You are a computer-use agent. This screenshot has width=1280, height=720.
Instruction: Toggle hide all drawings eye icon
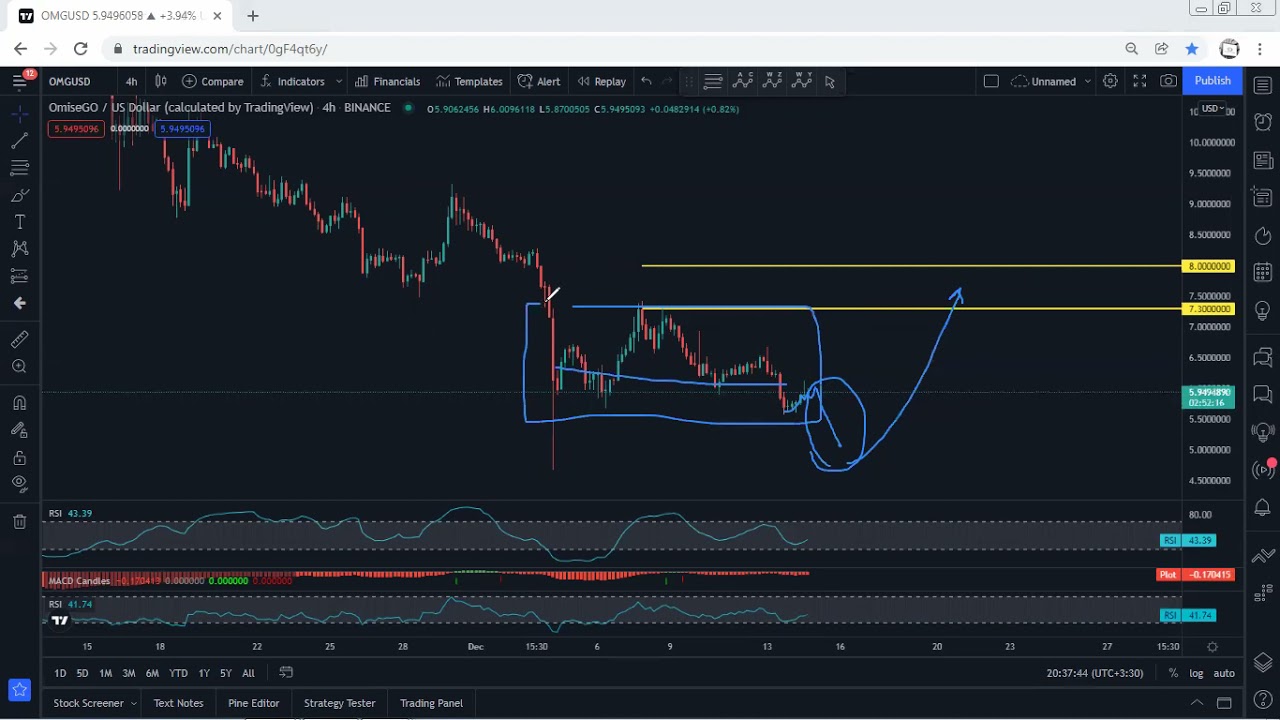(19, 484)
